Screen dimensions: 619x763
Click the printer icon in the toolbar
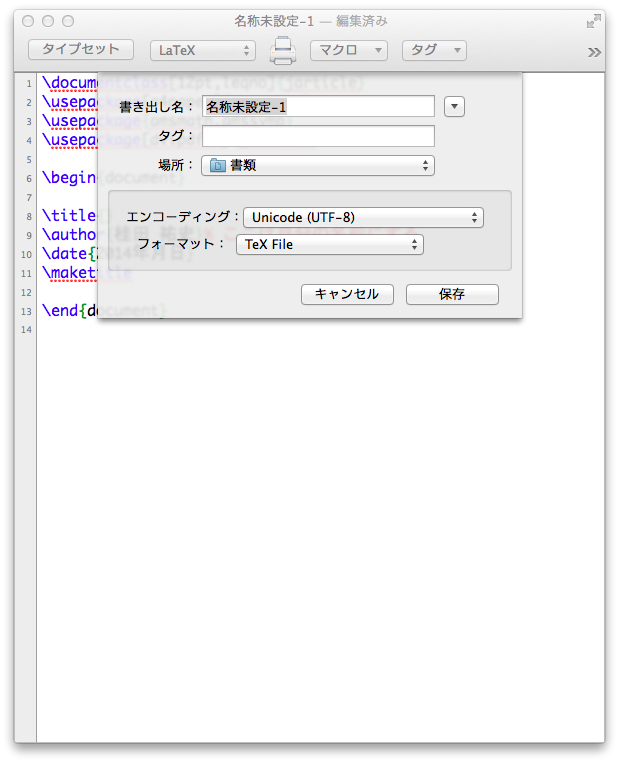(x=283, y=50)
